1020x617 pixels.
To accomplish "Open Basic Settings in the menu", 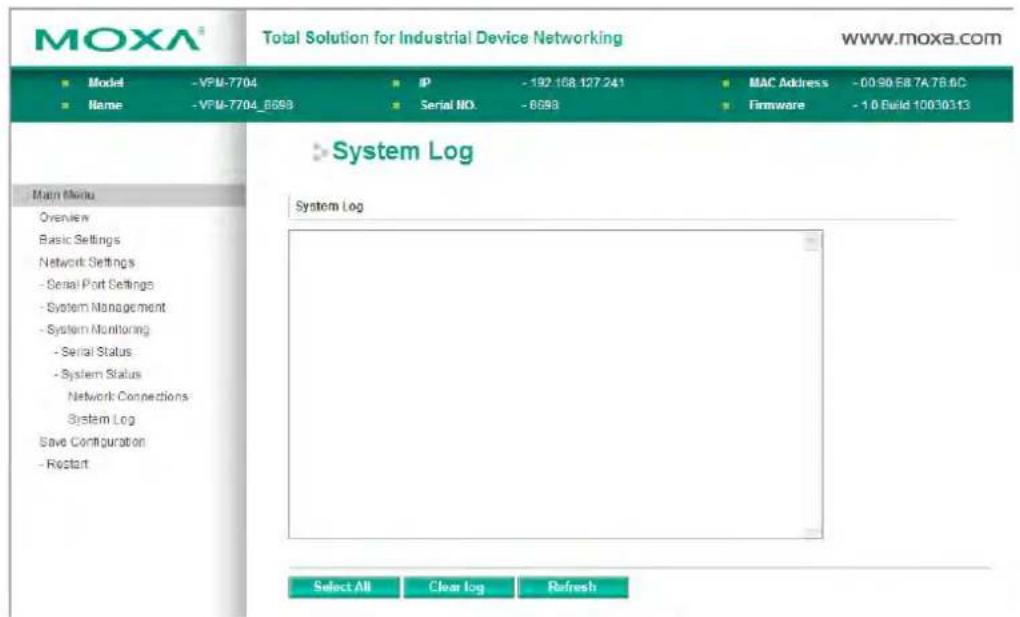I will coord(79,240).
